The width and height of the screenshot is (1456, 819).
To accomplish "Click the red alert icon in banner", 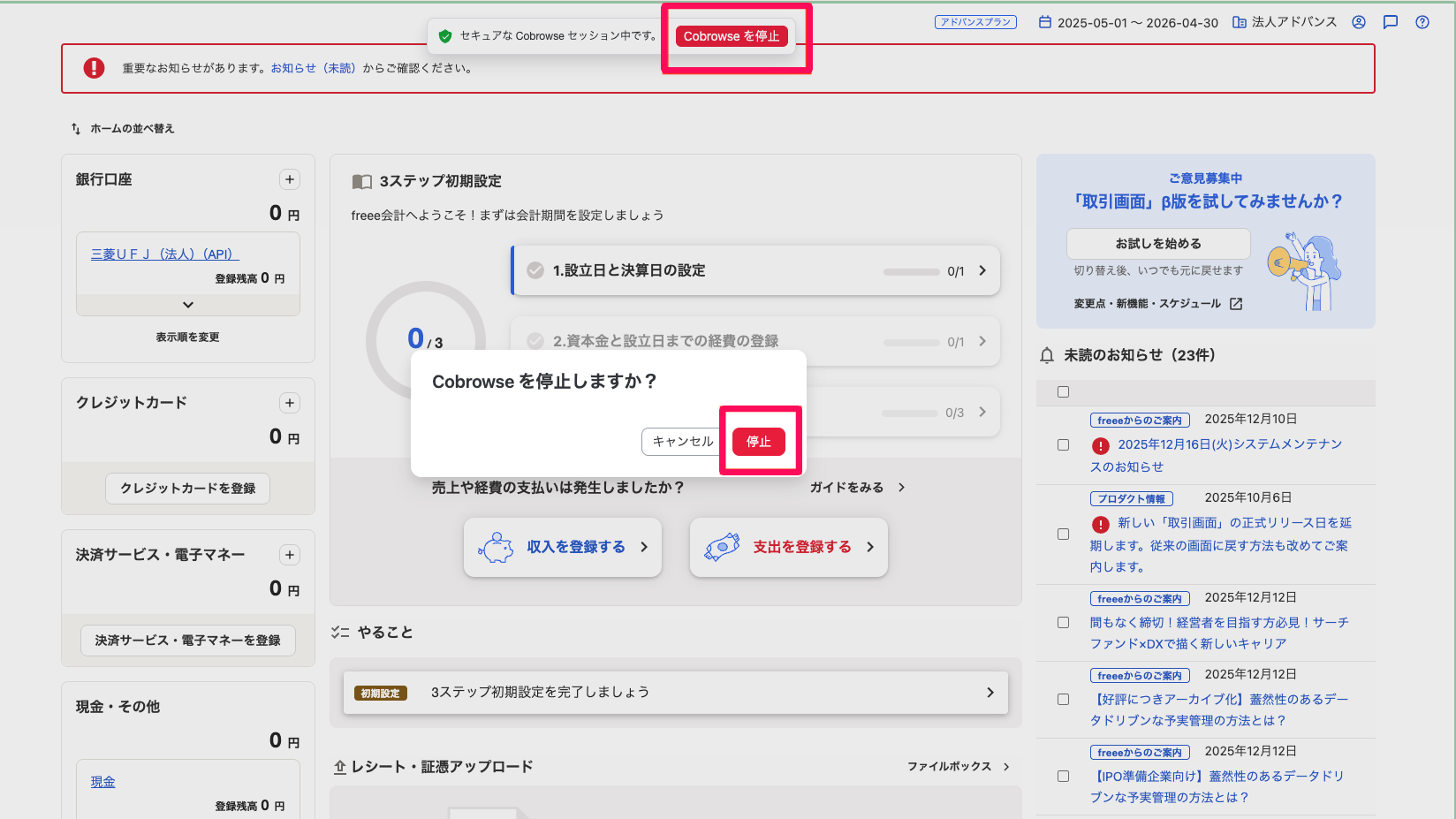I will (94, 68).
